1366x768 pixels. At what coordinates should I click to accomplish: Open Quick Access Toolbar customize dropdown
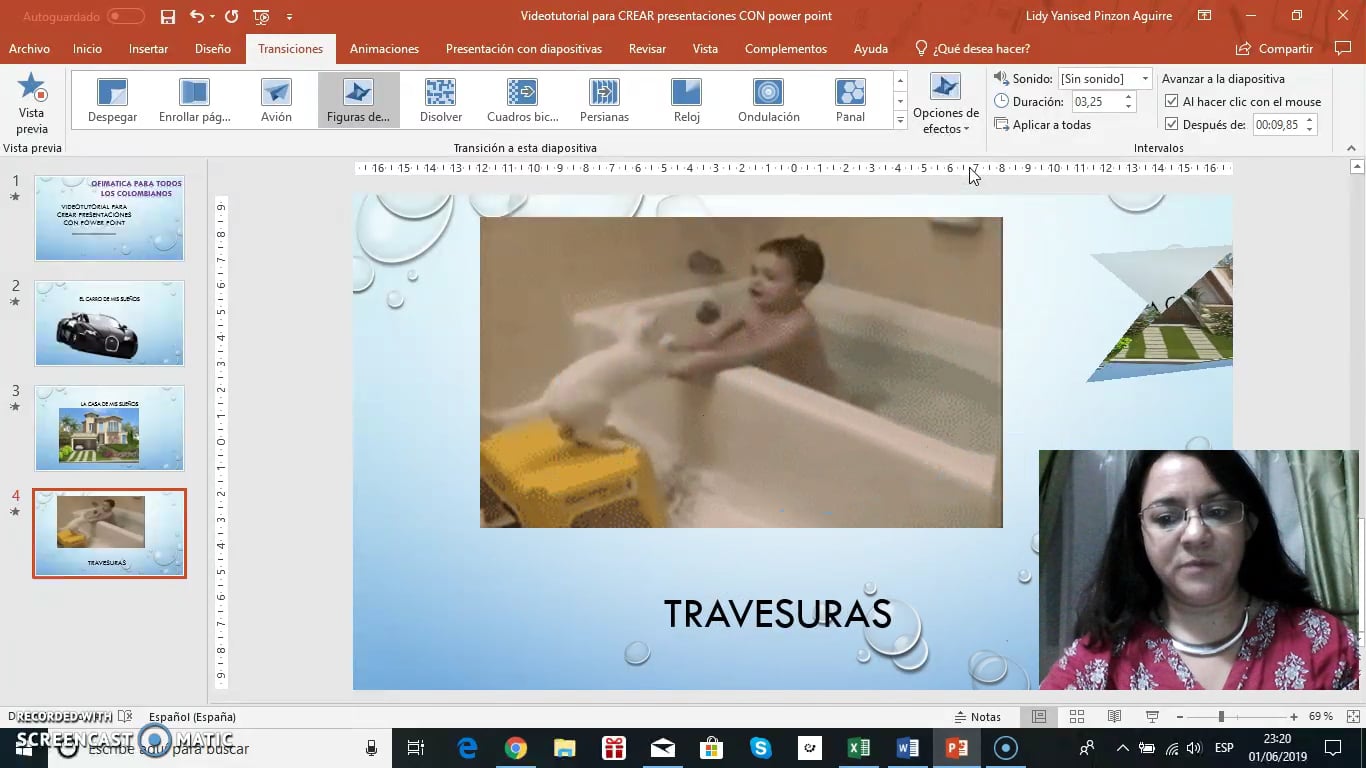click(x=290, y=16)
